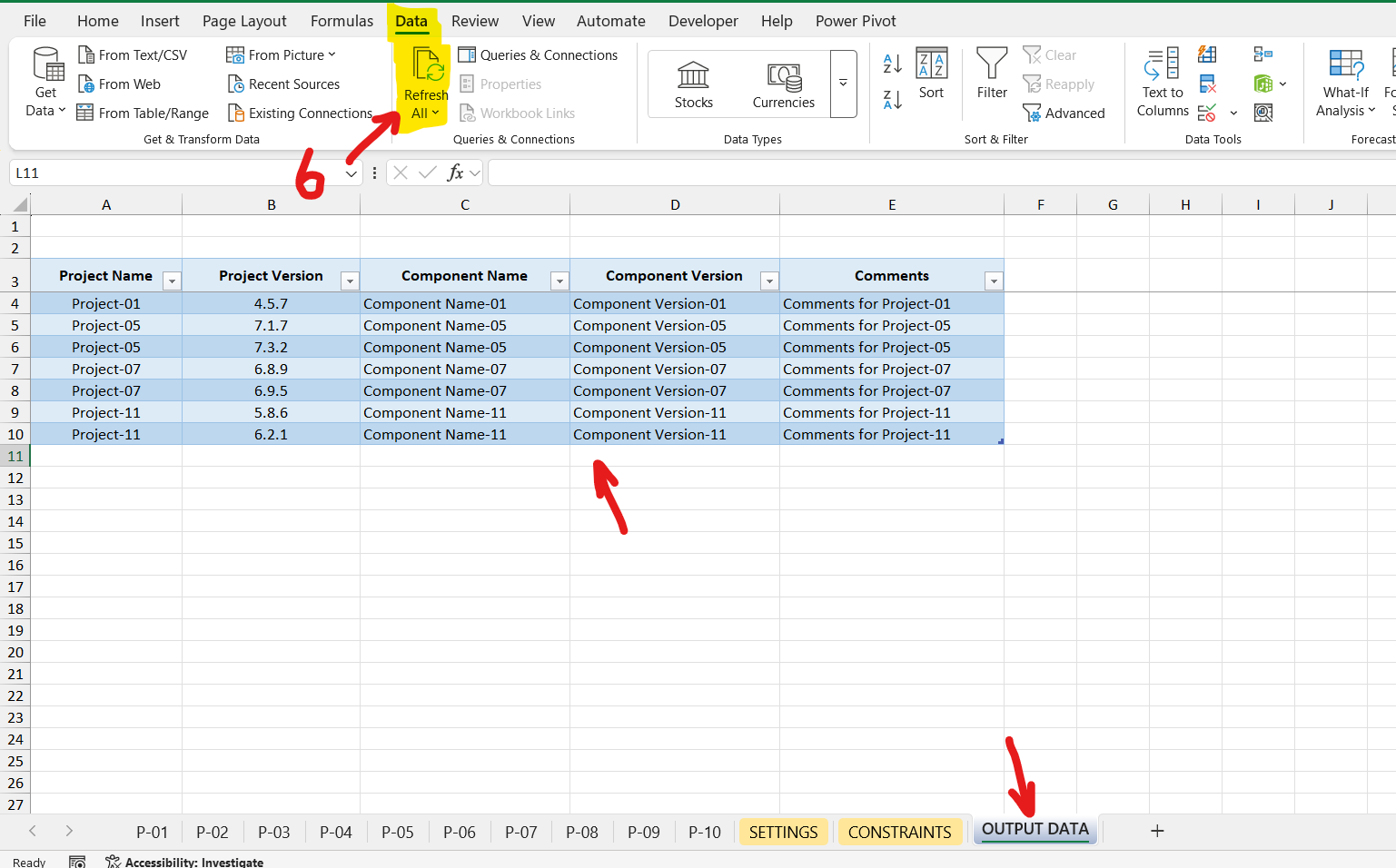Open the File tab
This screenshot has height=868, width=1396.
(35, 21)
